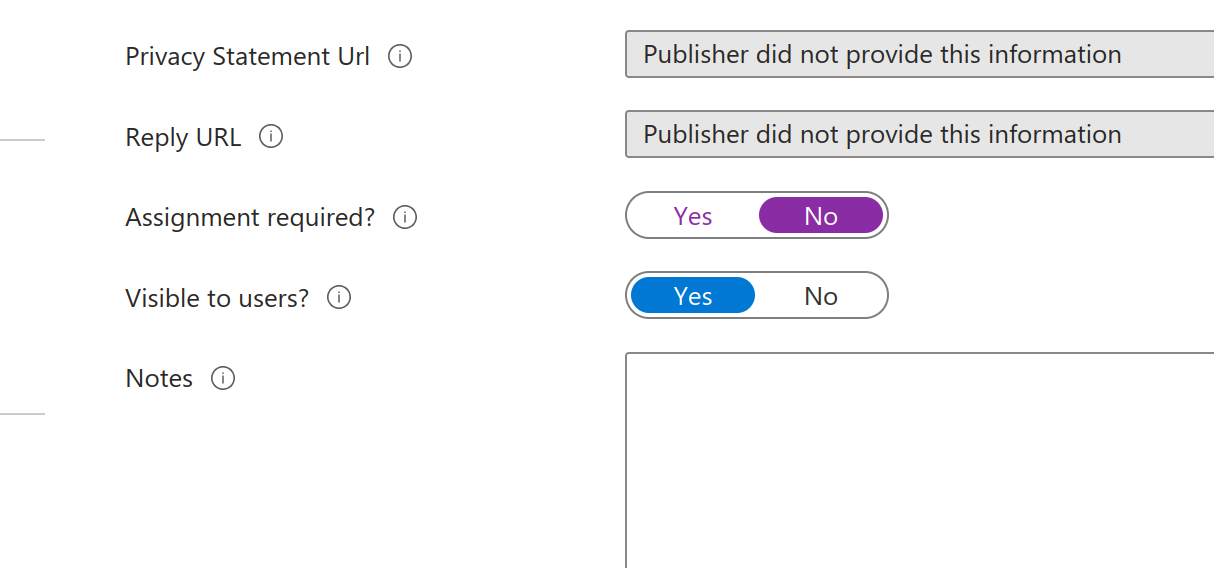This screenshot has height=568, width=1214.
Task: Set Assignment required to Yes
Action: [x=693, y=216]
